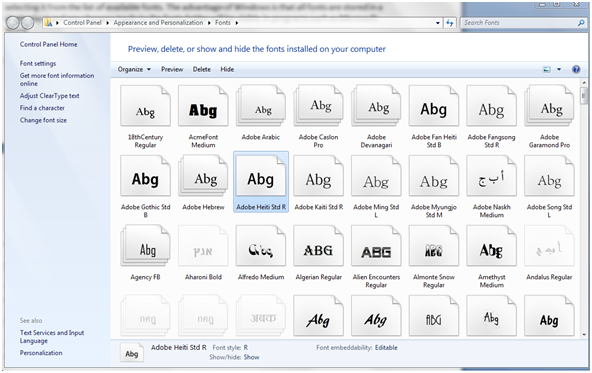592x373 pixels.
Task: Click the Forward navigation arrow
Action: [28, 23]
